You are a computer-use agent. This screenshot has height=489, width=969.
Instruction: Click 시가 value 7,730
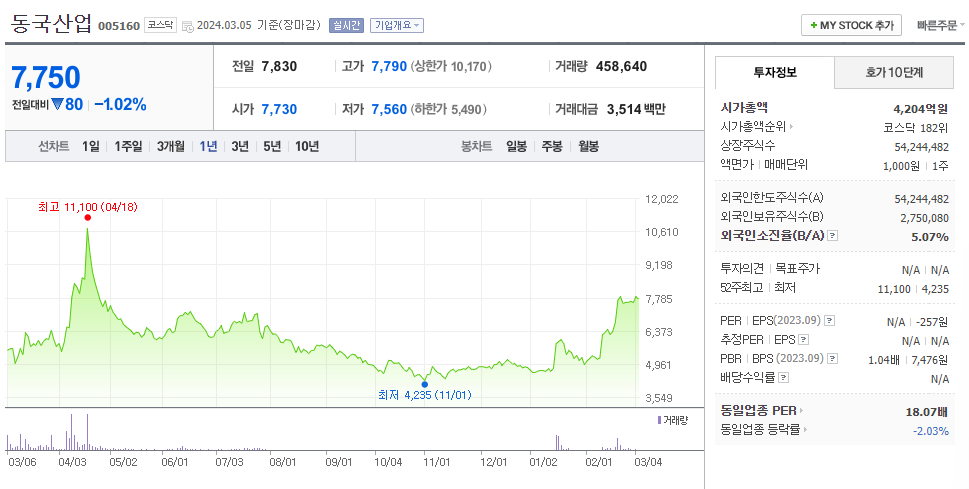pos(279,109)
